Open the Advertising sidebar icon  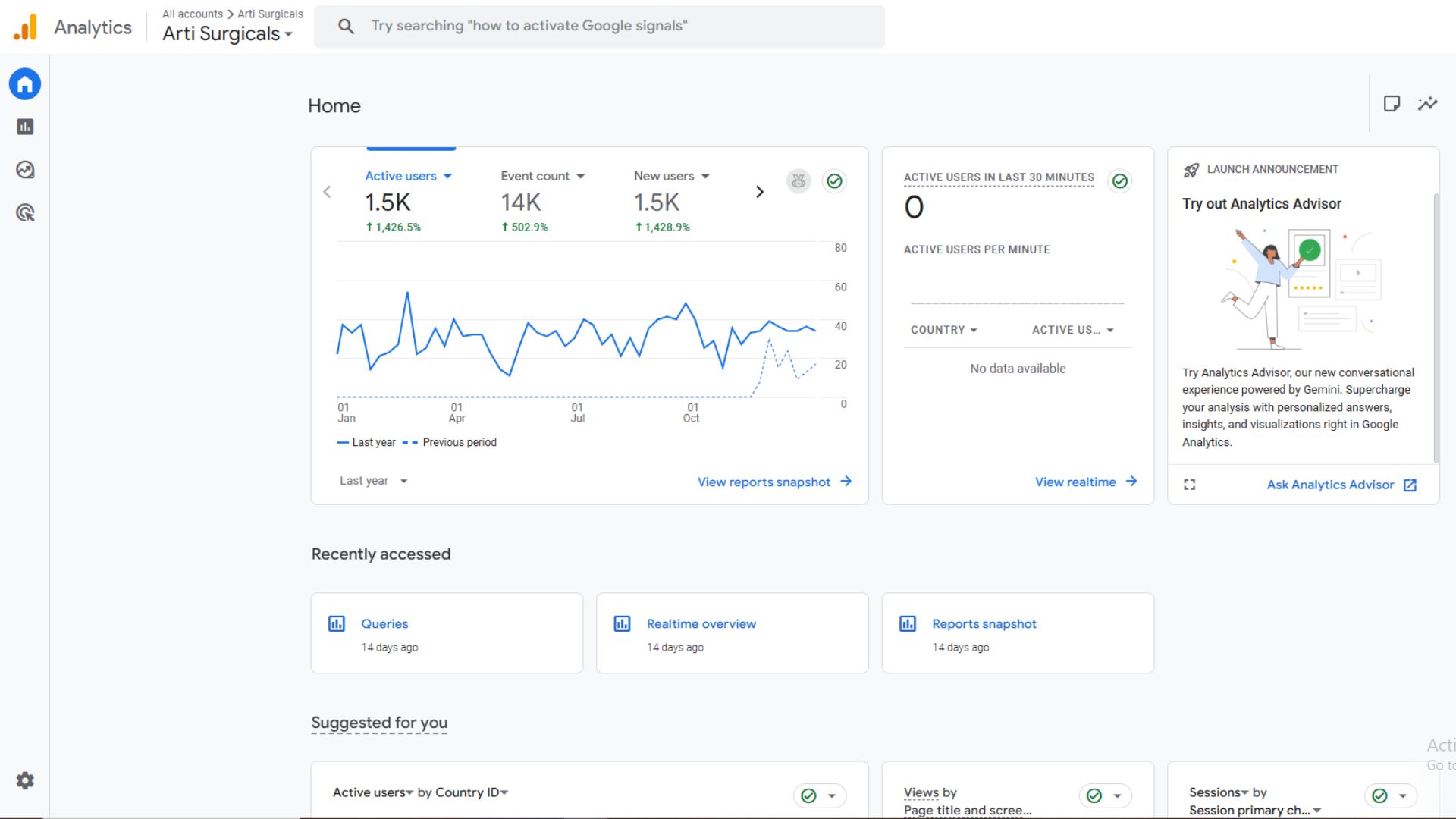click(x=25, y=213)
